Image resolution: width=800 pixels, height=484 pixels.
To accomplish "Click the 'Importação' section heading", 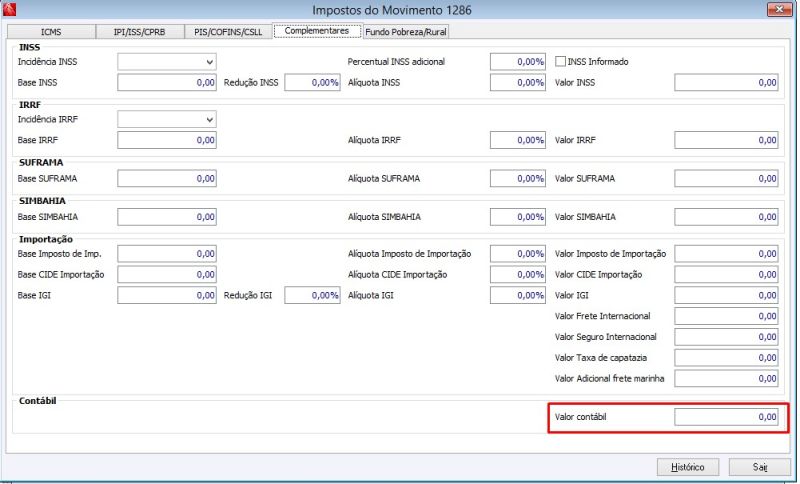I will 46,239.
